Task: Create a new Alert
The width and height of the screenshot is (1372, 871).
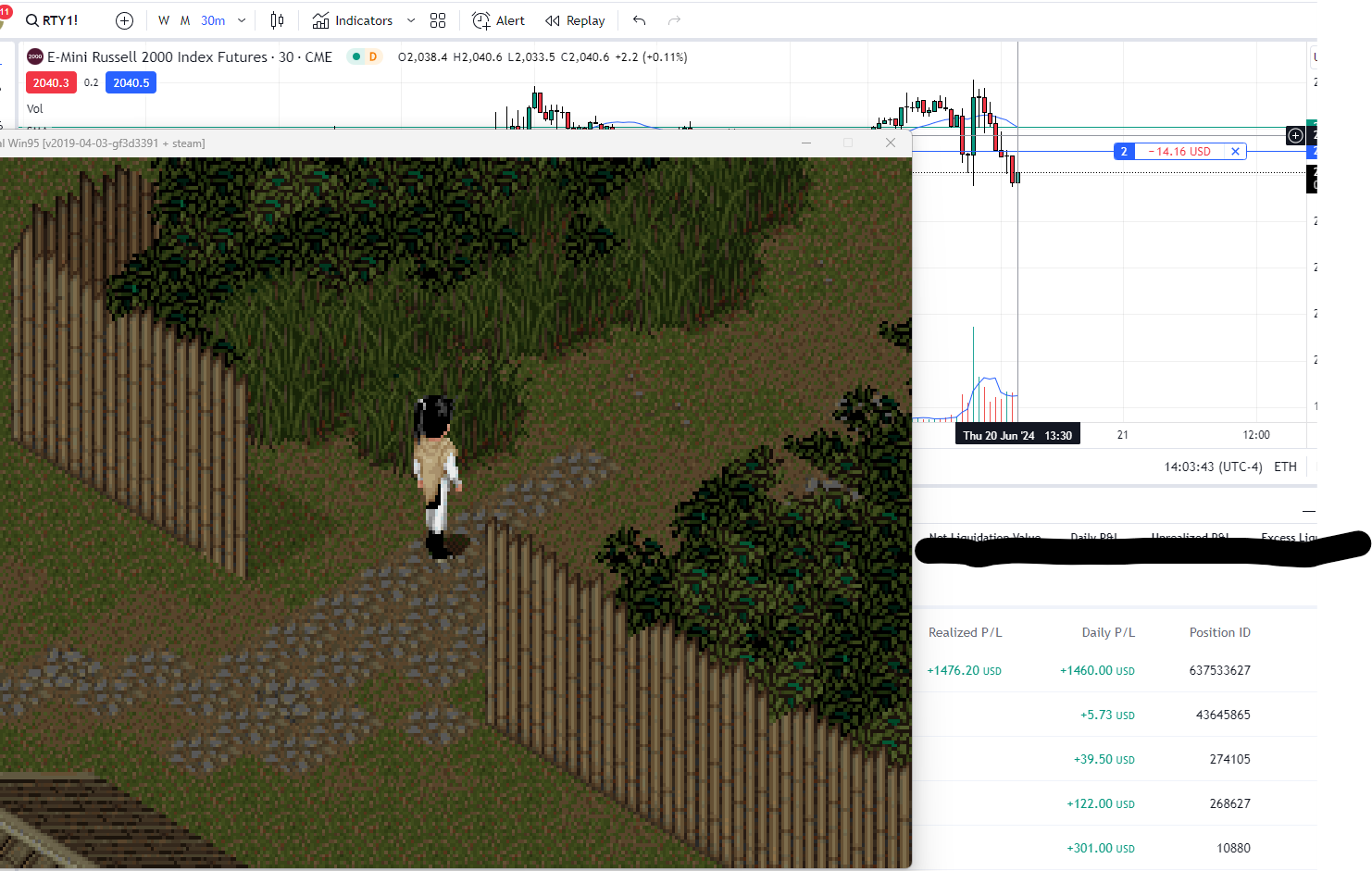Action: pyautogui.click(x=498, y=20)
